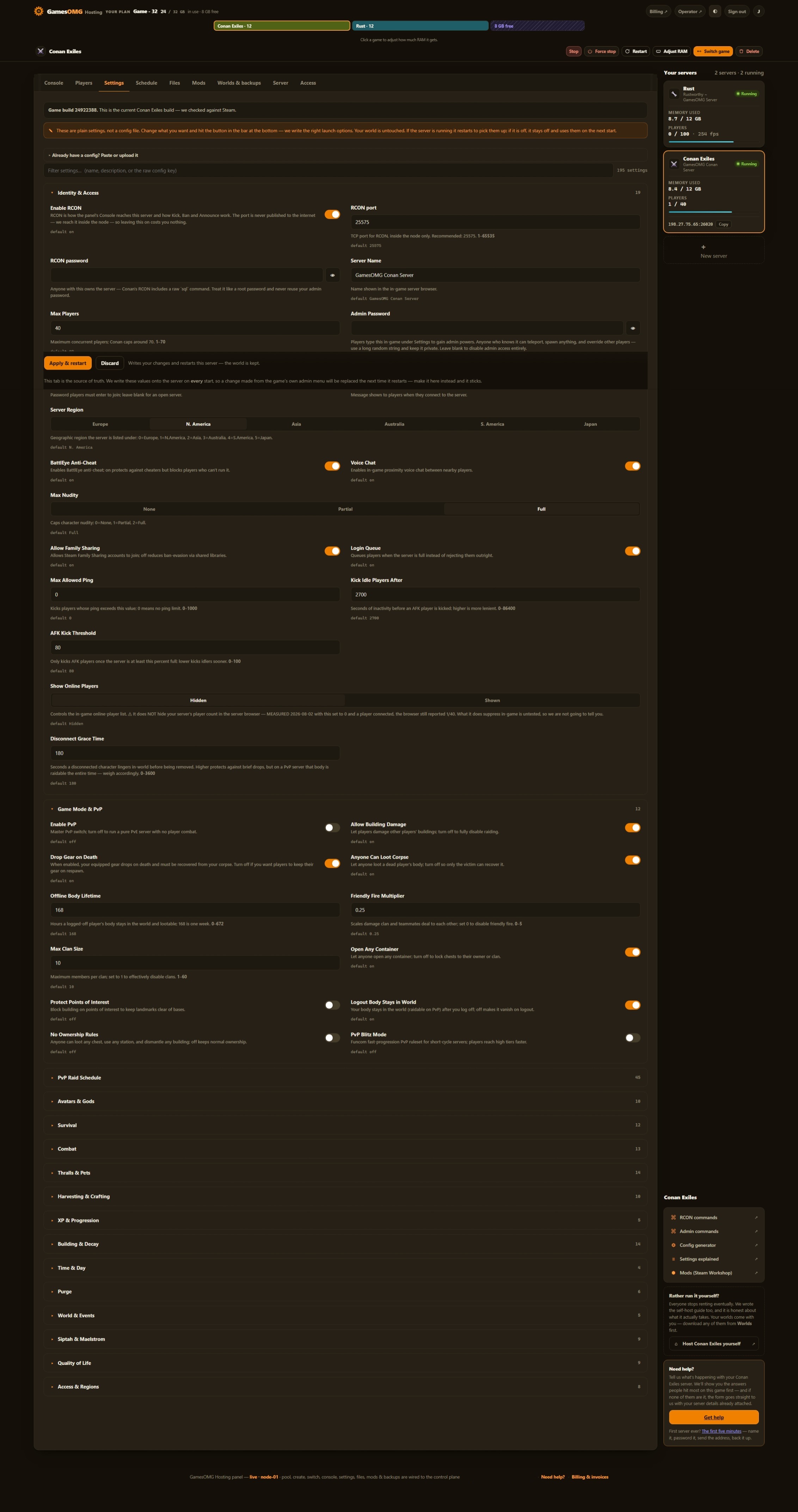Screen dimensions: 798x1512
Task: Expand the PvP Raid Schedule section
Action: [x=345, y=1078]
